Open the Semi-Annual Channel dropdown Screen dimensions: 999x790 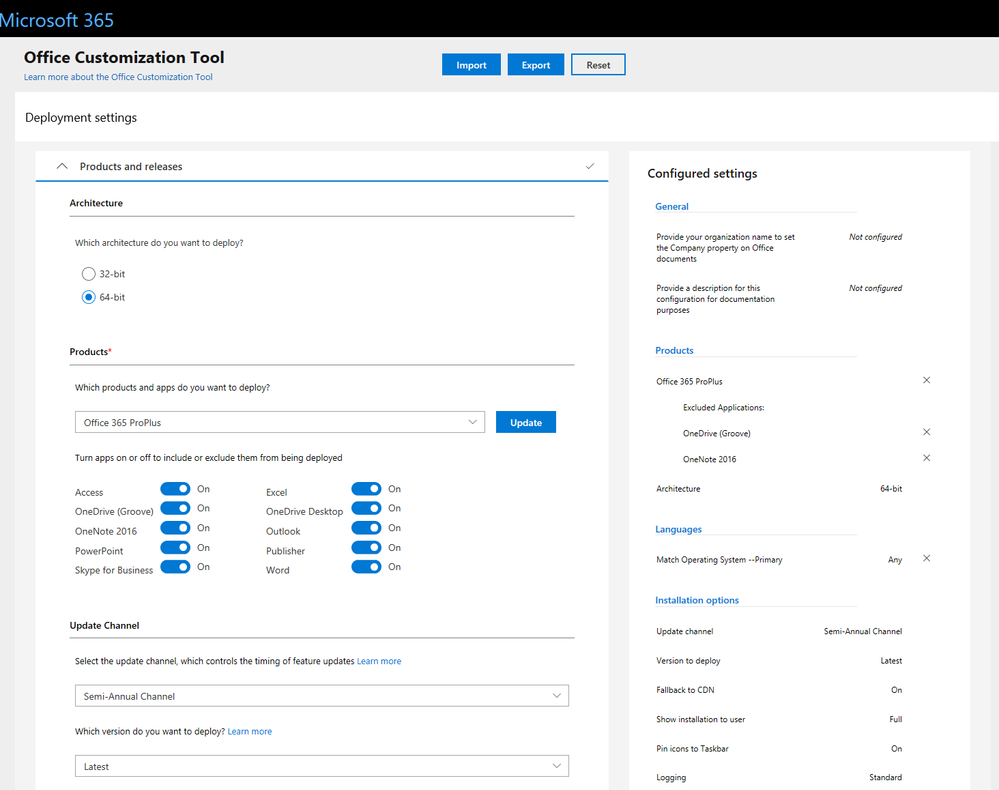point(322,696)
